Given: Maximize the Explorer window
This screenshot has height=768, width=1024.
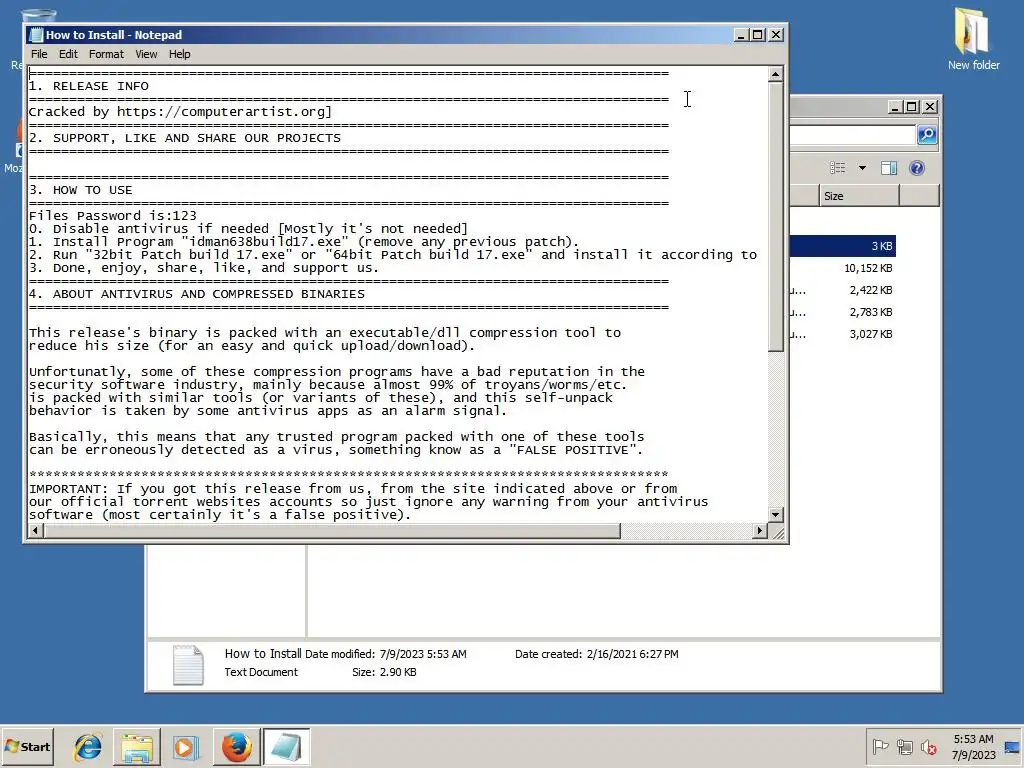Looking at the screenshot, I should pos(912,107).
